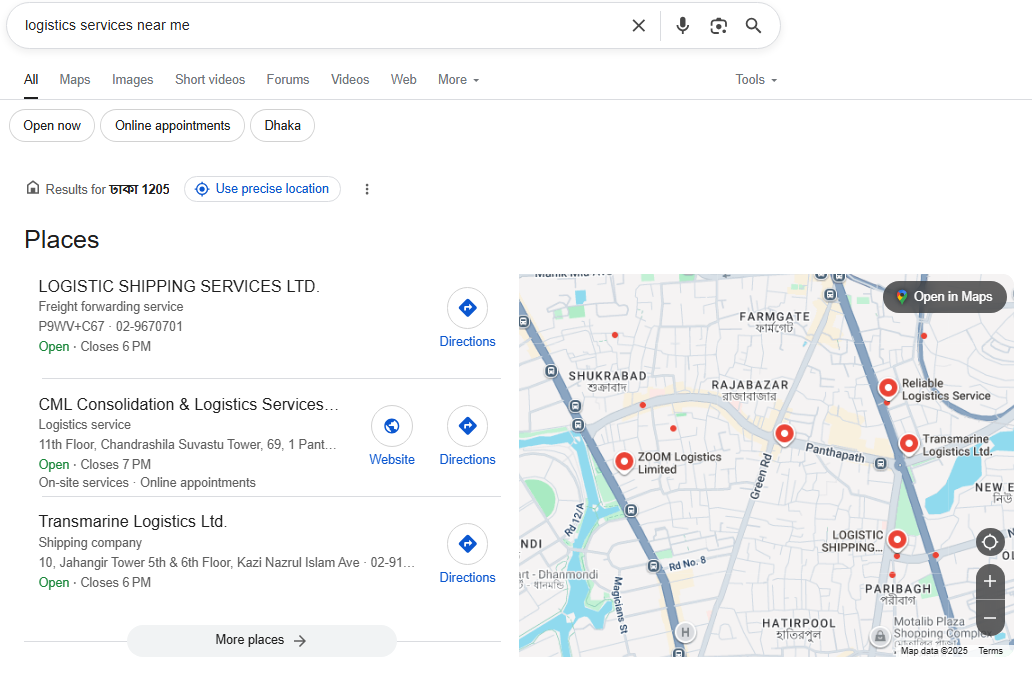Click Use precise location button
Screen dimensions: 1032x679
(263, 189)
